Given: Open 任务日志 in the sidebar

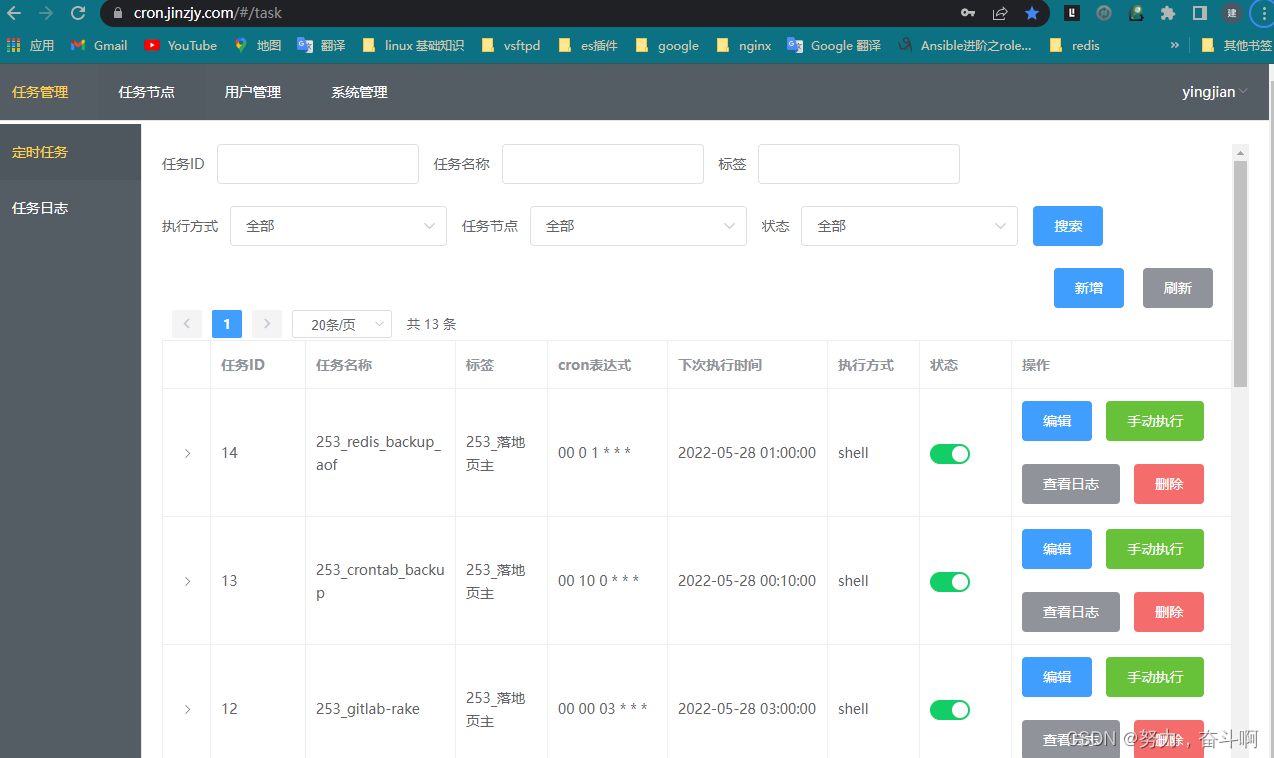Looking at the screenshot, I should click(70, 208).
